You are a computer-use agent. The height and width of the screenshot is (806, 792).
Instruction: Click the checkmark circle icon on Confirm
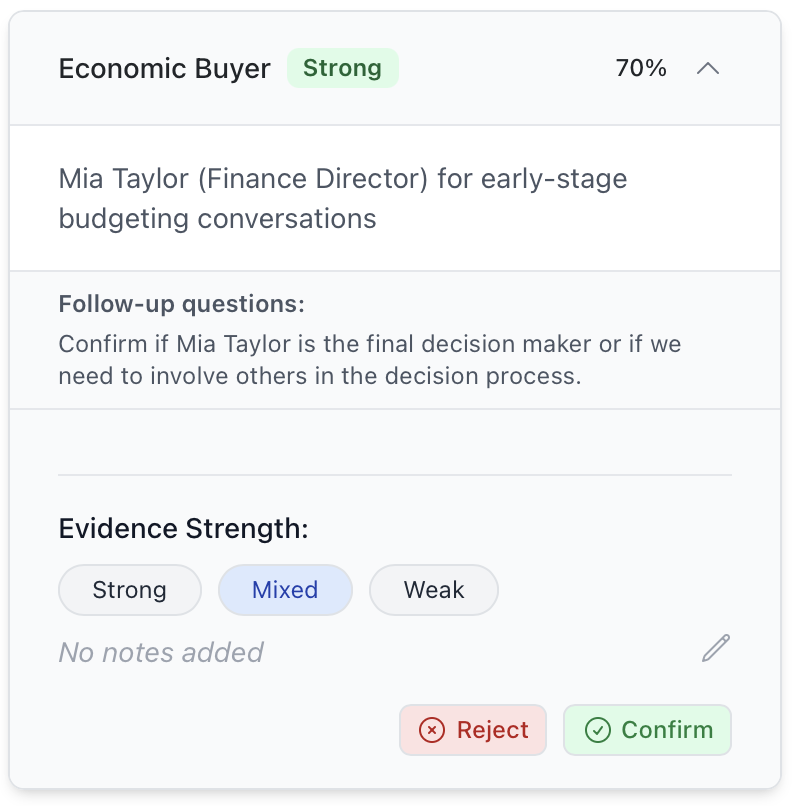(598, 731)
